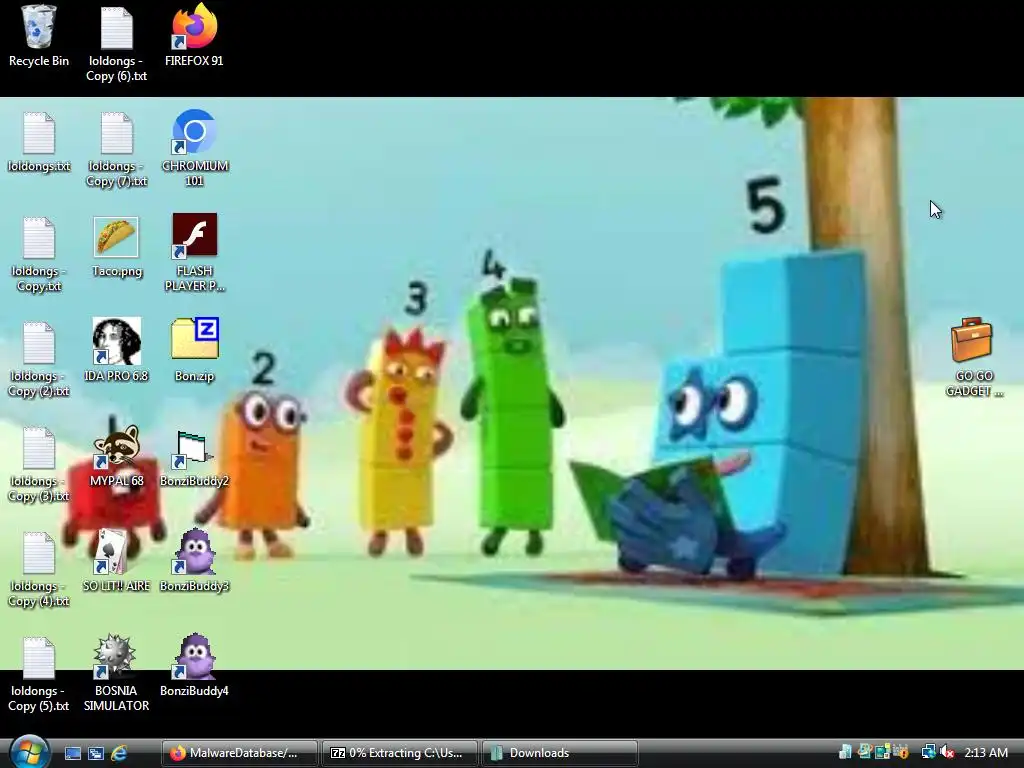Screen dimensions: 1024x768
Task: Switch to MalwareDatabase Firefox taskbar button
Action: point(240,753)
